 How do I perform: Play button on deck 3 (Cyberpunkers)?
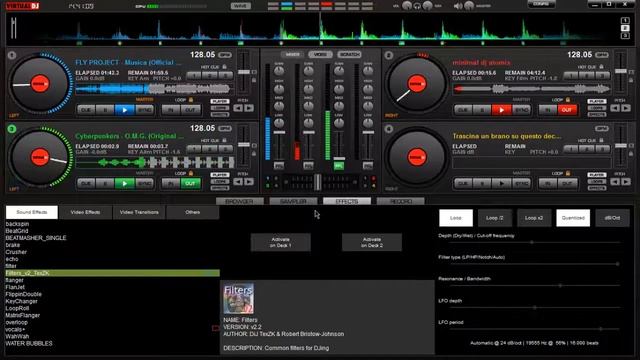pos(124,184)
